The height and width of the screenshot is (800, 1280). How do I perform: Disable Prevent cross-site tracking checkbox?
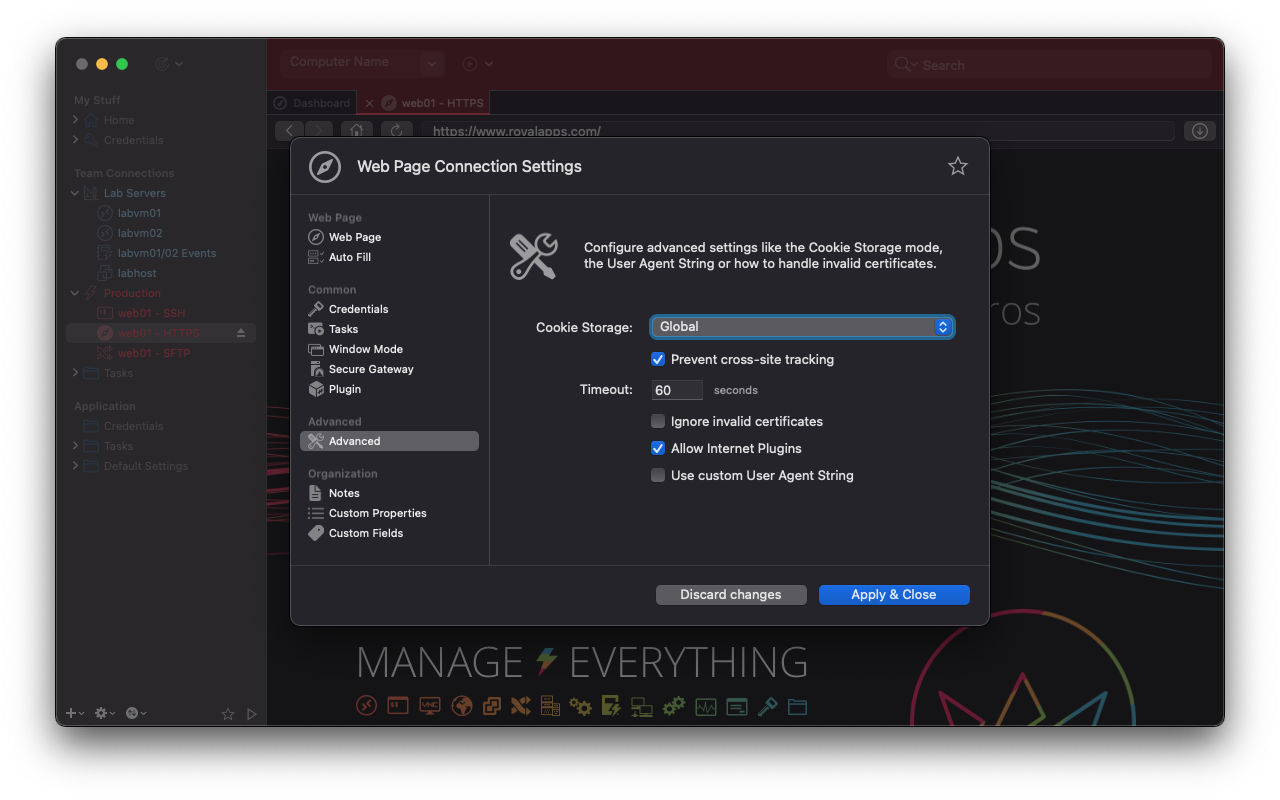tap(658, 359)
